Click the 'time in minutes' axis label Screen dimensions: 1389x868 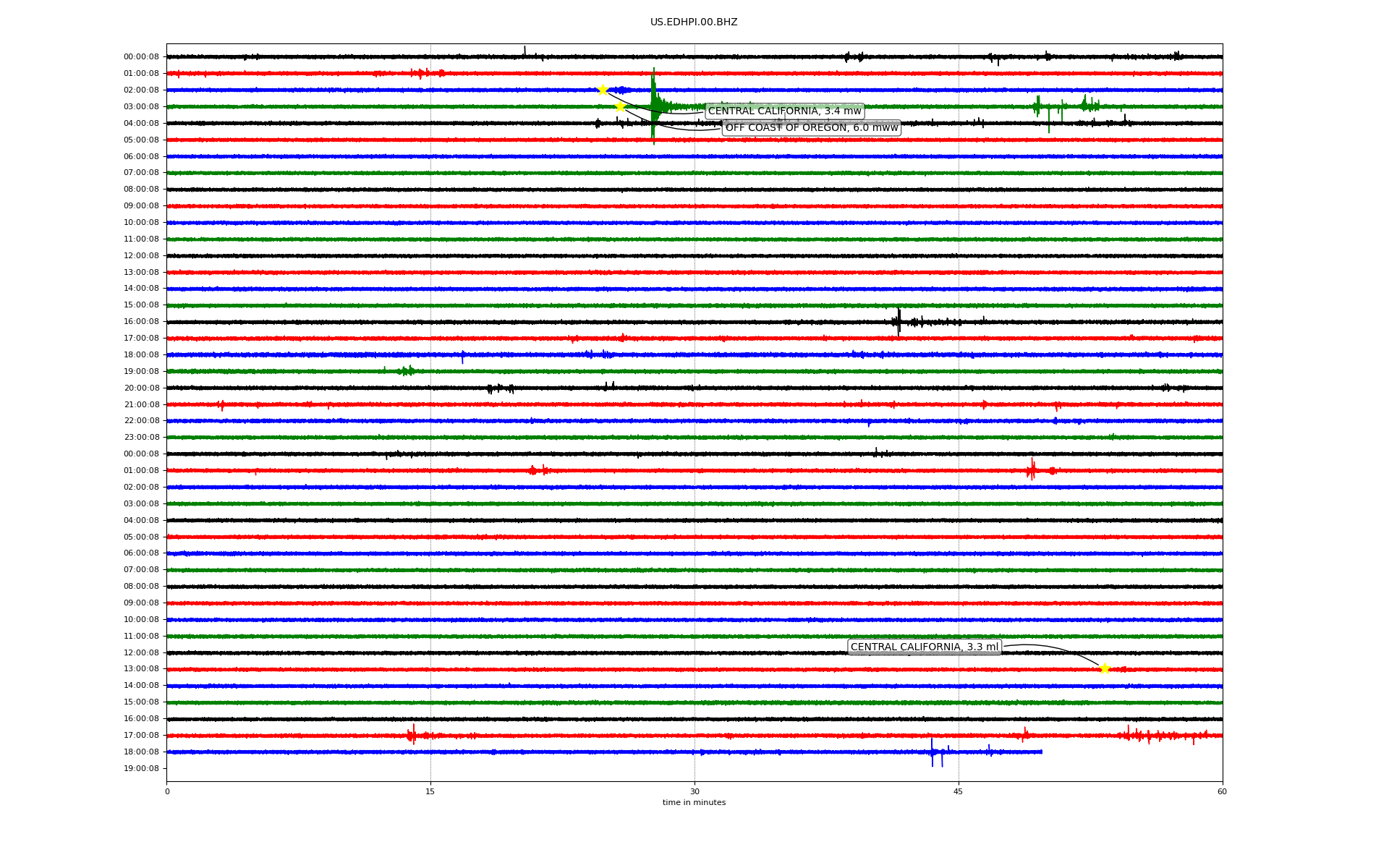(693, 803)
